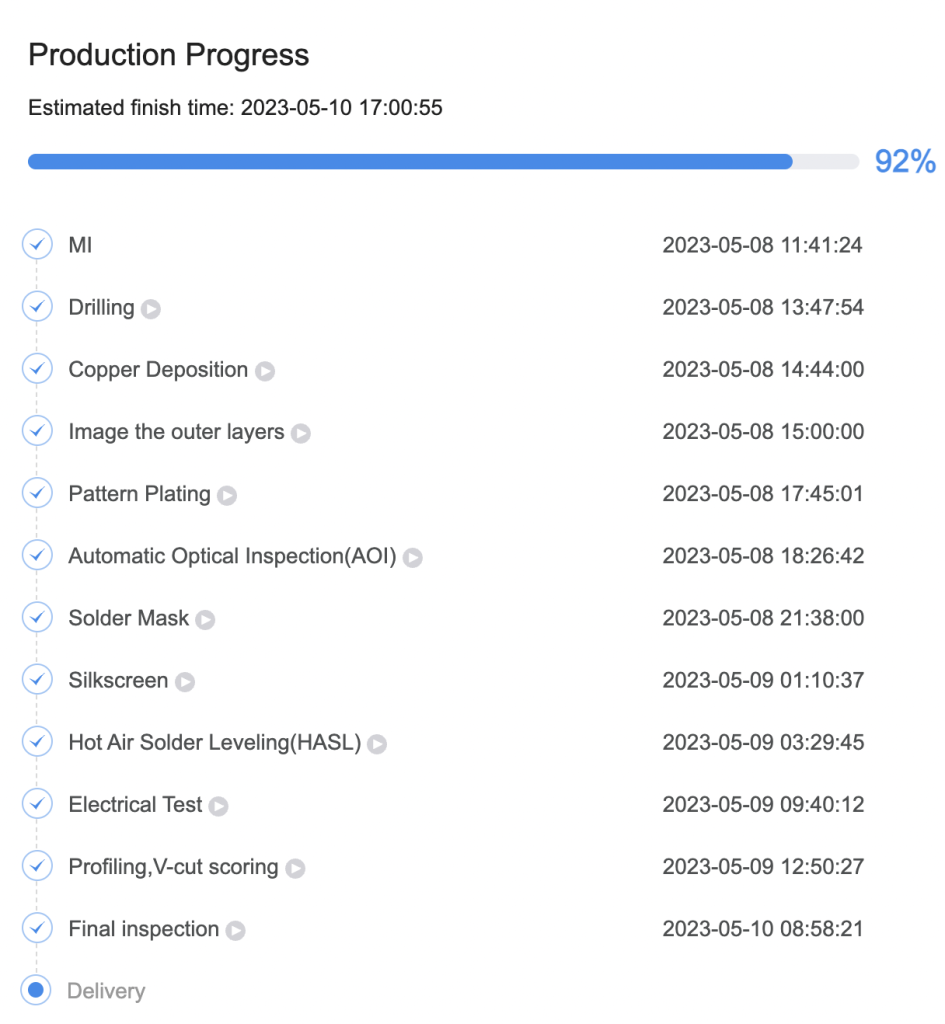Play the Final inspection video icon
945x1024 pixels.
click(235, 931)
